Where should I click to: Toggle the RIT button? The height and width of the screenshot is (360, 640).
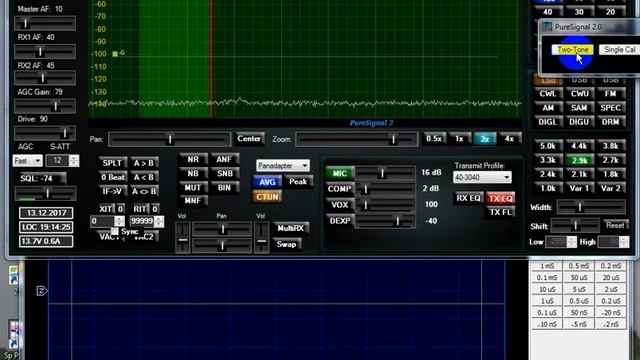click(140, 209)
